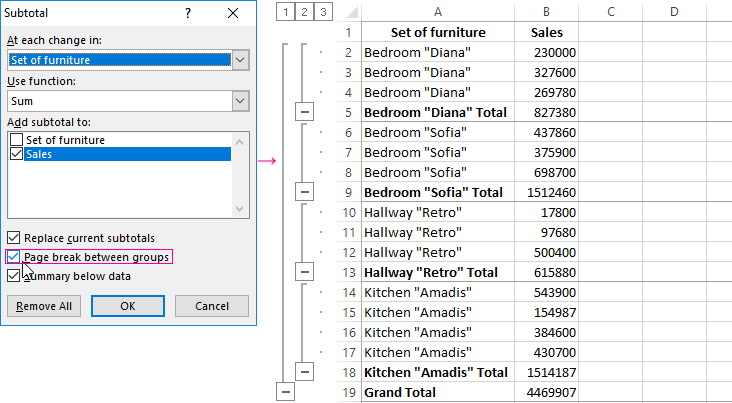This screenshot has width=732, height=403.
Task: Collapse the Bedroom "Diana" group
Action: [305, 112]
